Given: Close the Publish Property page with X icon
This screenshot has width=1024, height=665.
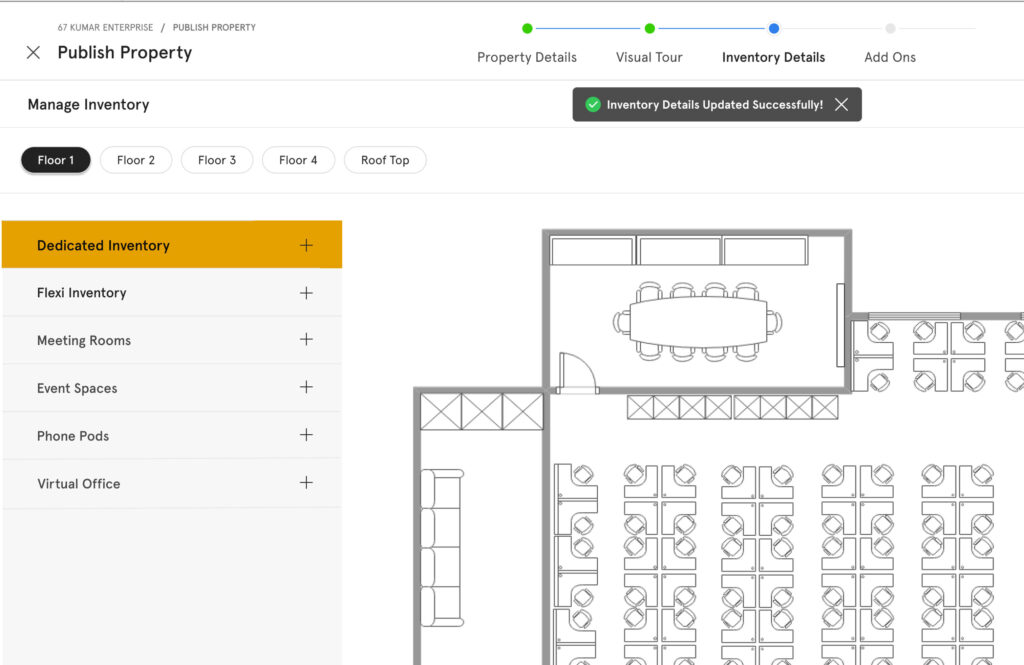Looking at the screenshot, I should point(33,53).
